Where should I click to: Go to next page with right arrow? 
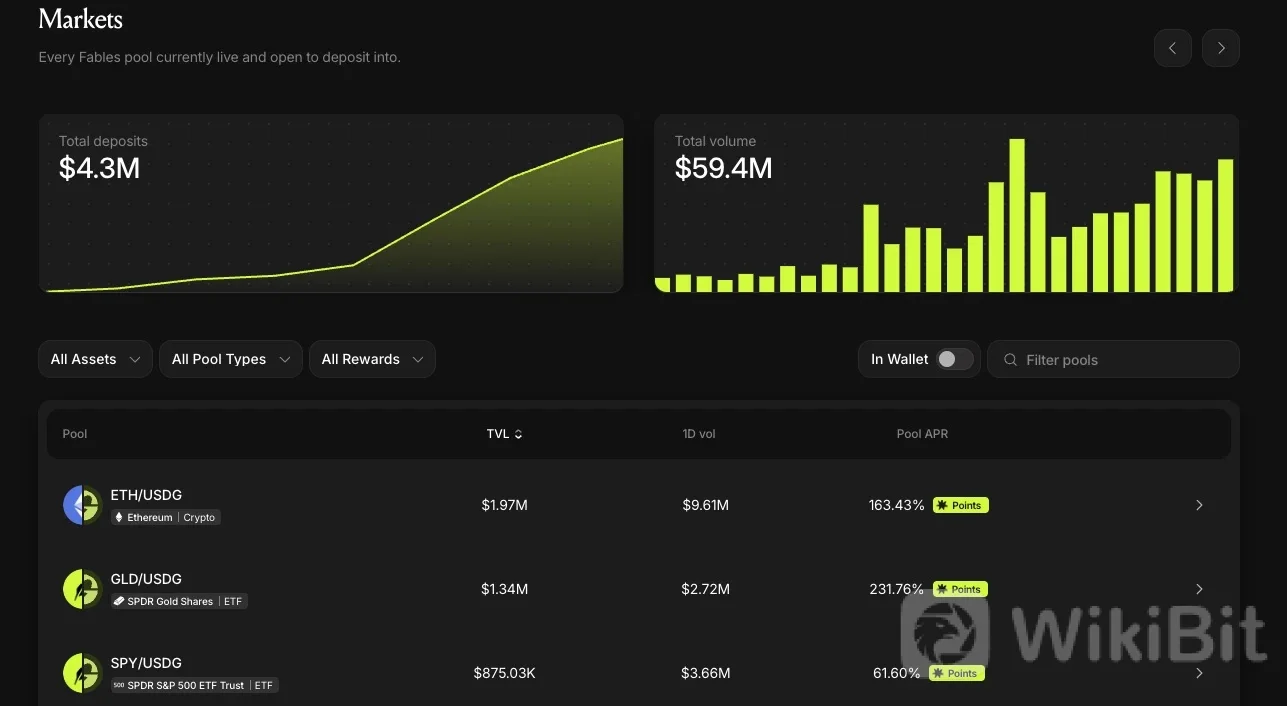pos(1221,48)
